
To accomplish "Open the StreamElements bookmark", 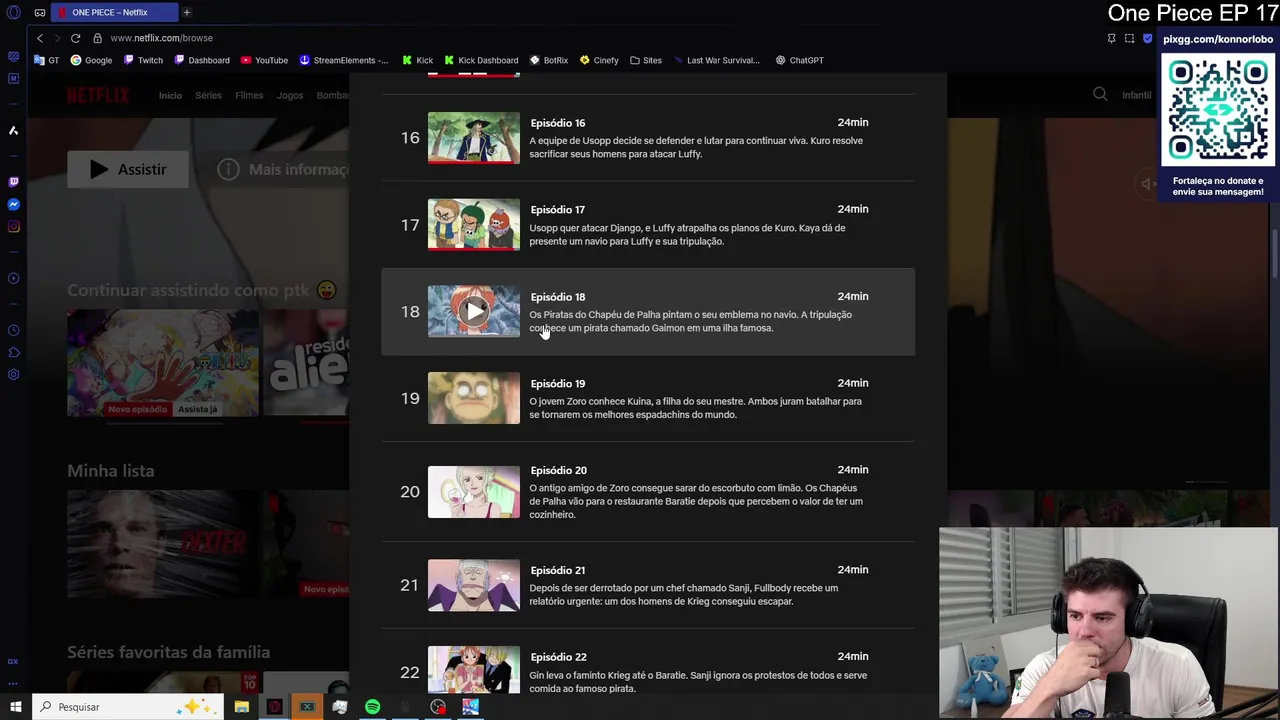I will pyautogui.click(x=344, y=60).
